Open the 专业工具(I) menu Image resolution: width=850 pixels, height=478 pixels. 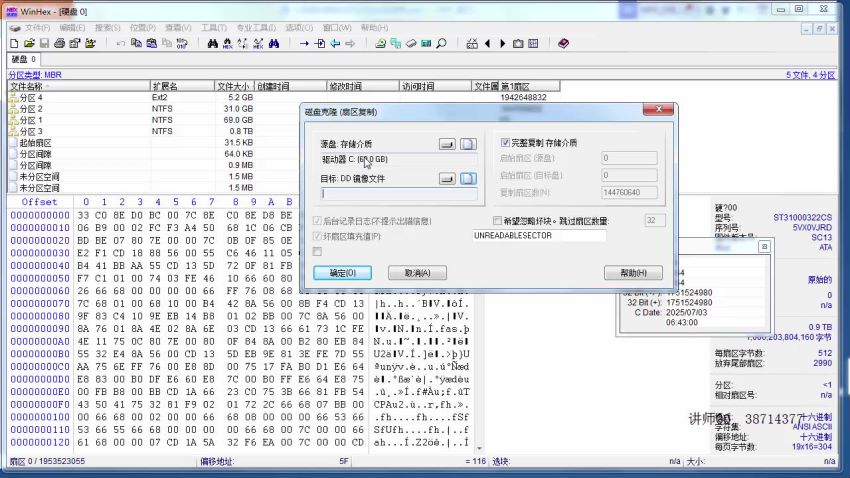[x=256, y=28]
